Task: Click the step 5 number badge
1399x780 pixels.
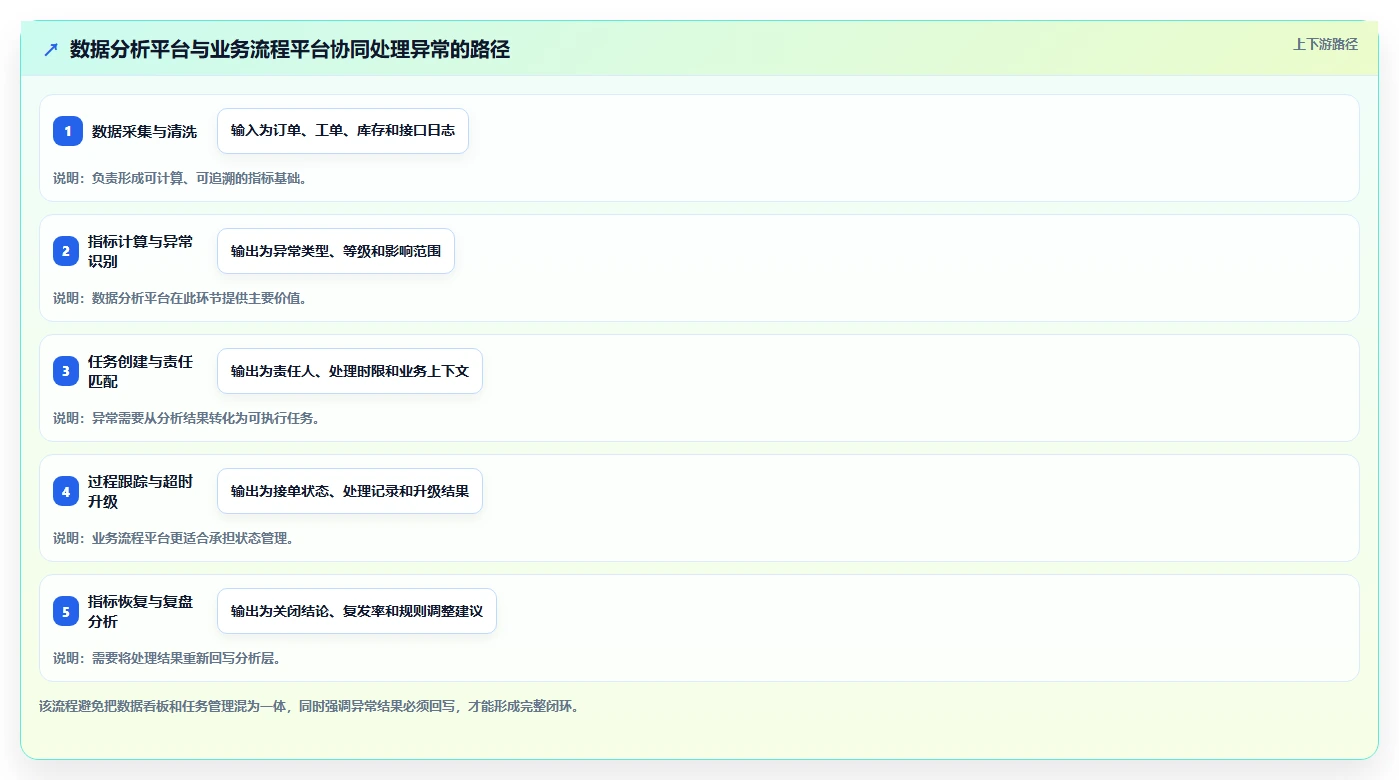Action: [66, 611]
